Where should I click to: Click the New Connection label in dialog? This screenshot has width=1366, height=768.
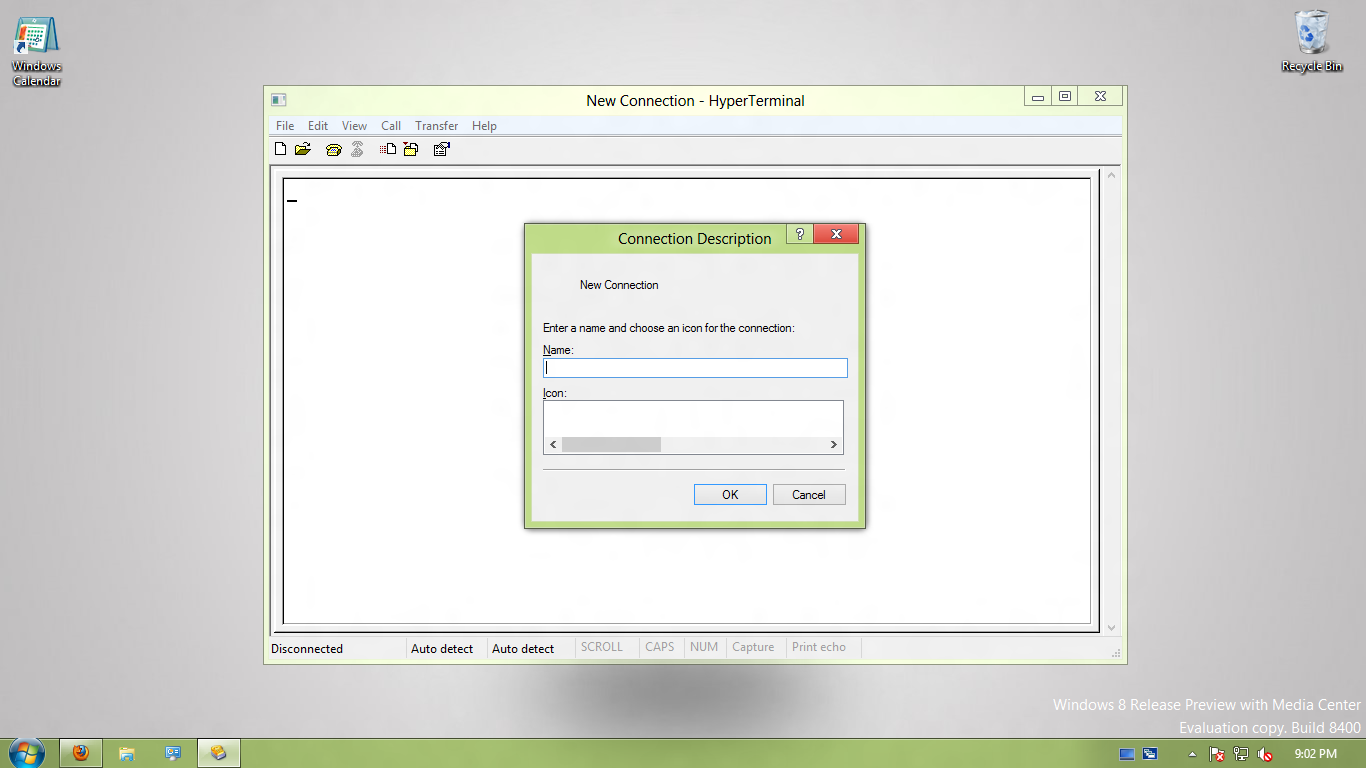click(619, 285)
